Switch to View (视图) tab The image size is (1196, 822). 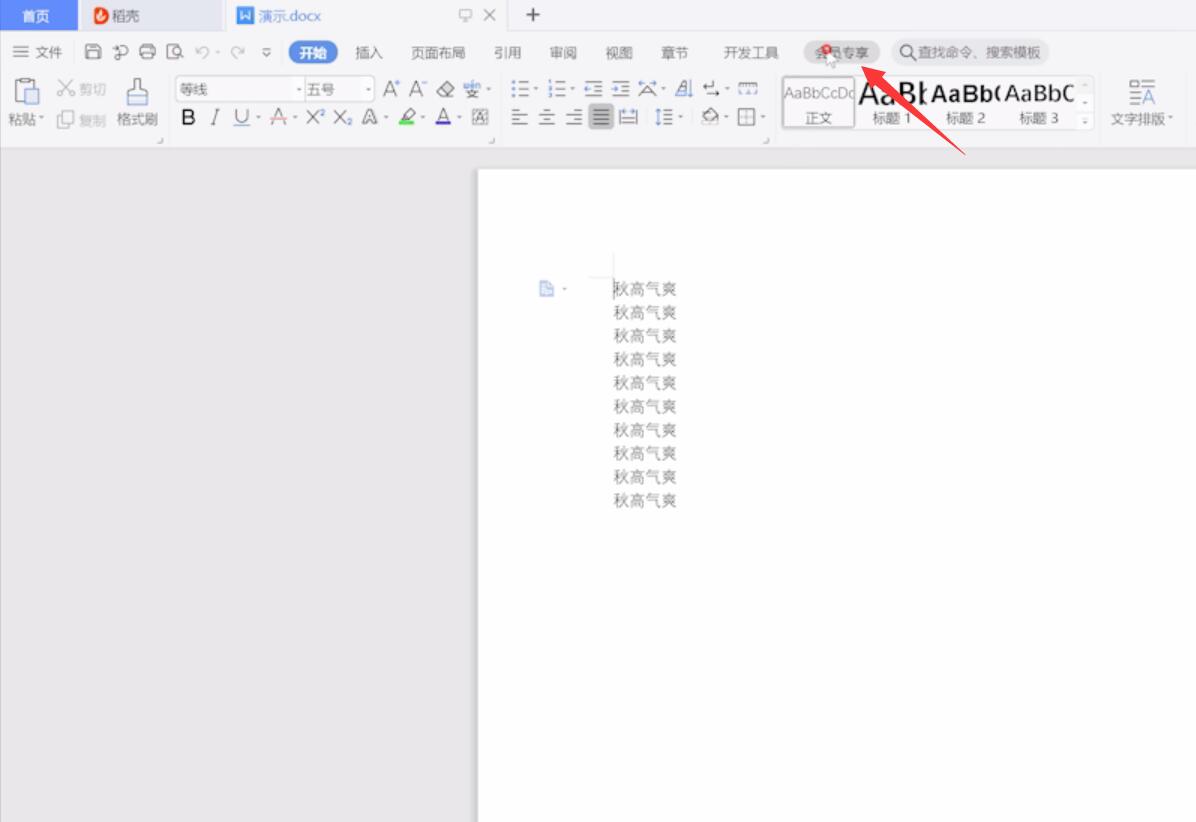[619, 52]
